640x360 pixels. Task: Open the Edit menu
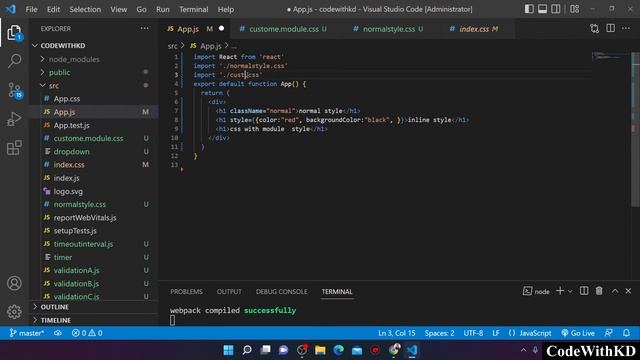(53, 9)
